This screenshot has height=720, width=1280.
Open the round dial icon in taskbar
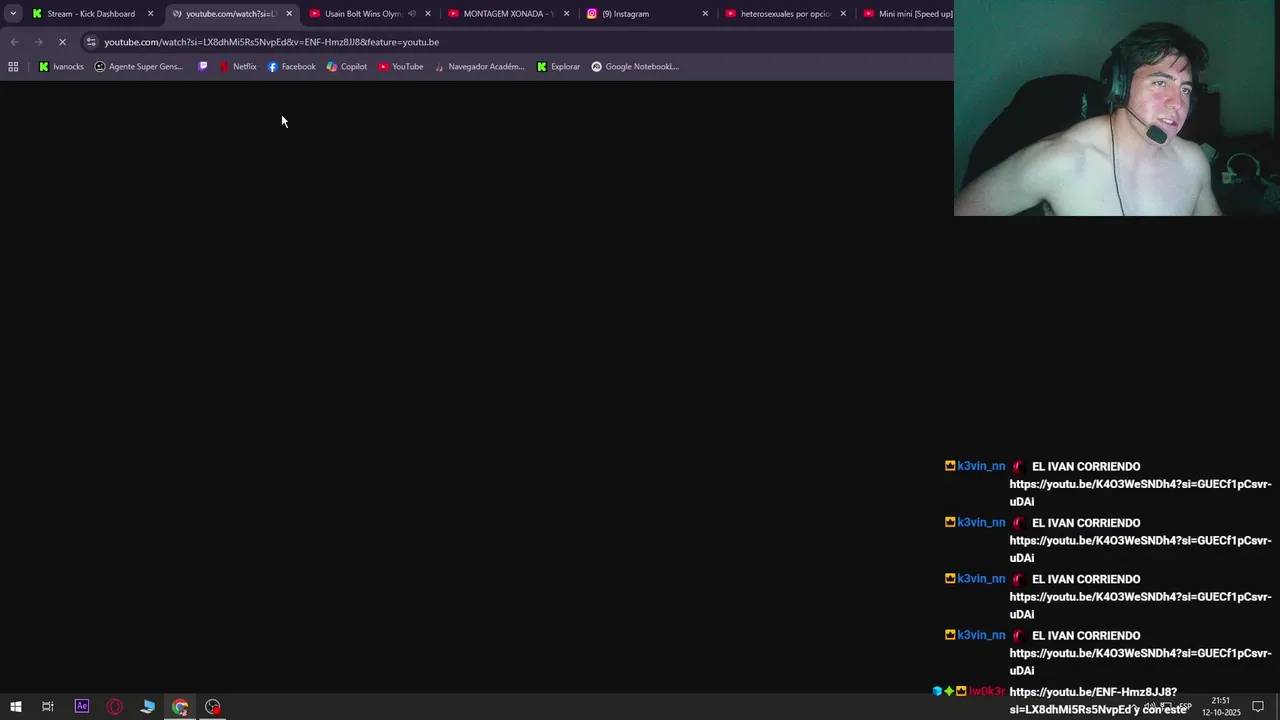(x=213, y=707)
